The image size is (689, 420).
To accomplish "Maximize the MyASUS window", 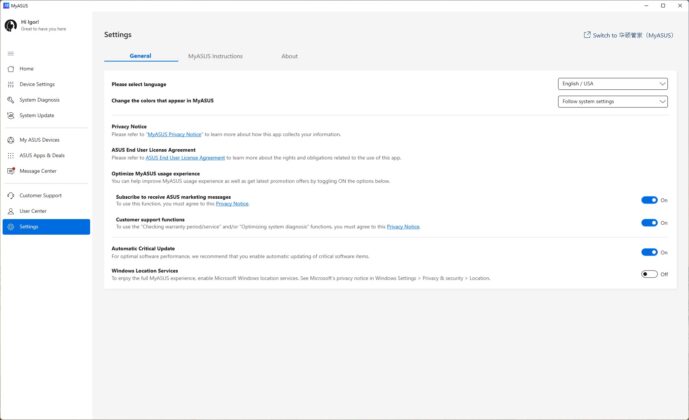I will (x=663, y=6).
